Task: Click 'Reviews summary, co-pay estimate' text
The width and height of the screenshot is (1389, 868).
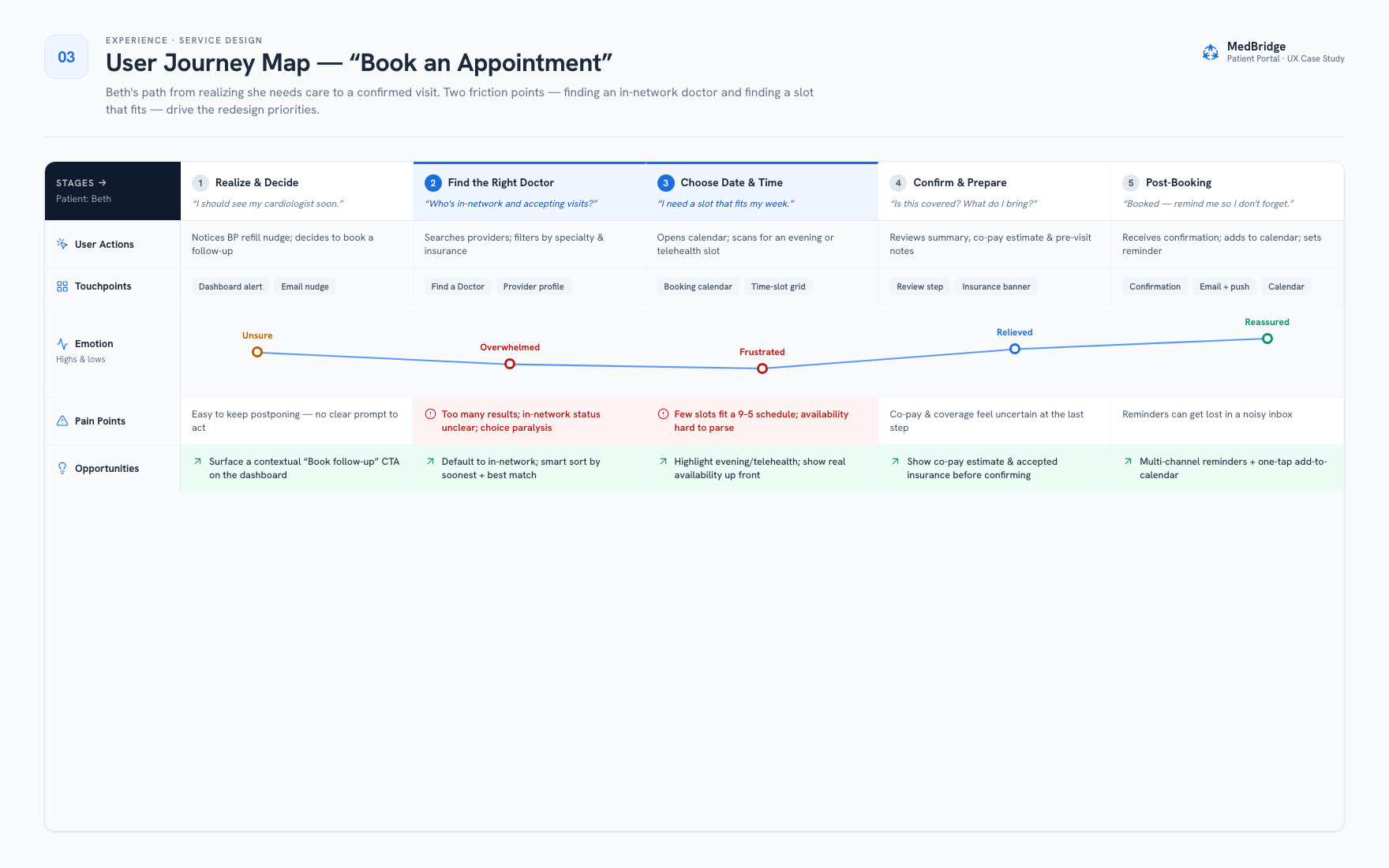Action: 990,244
